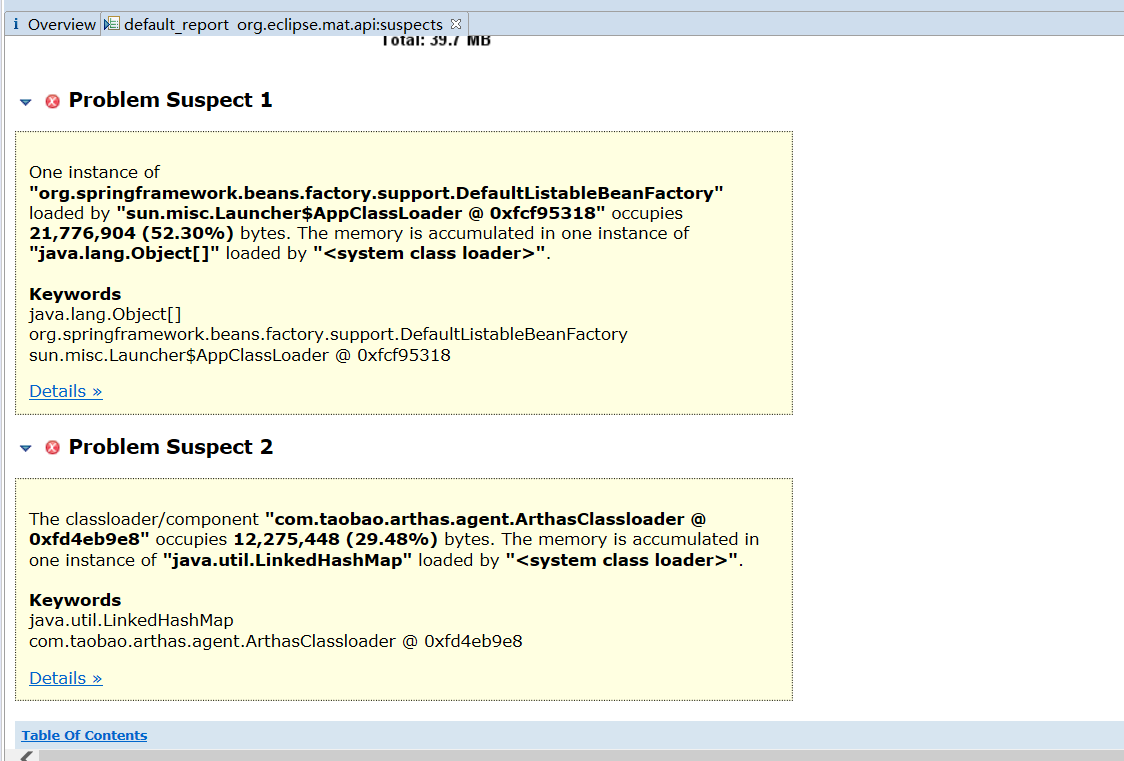This screenshot has width=1124, height=761.
Task: Collapse the Problem Suspect 1 section
Action: 26,102
